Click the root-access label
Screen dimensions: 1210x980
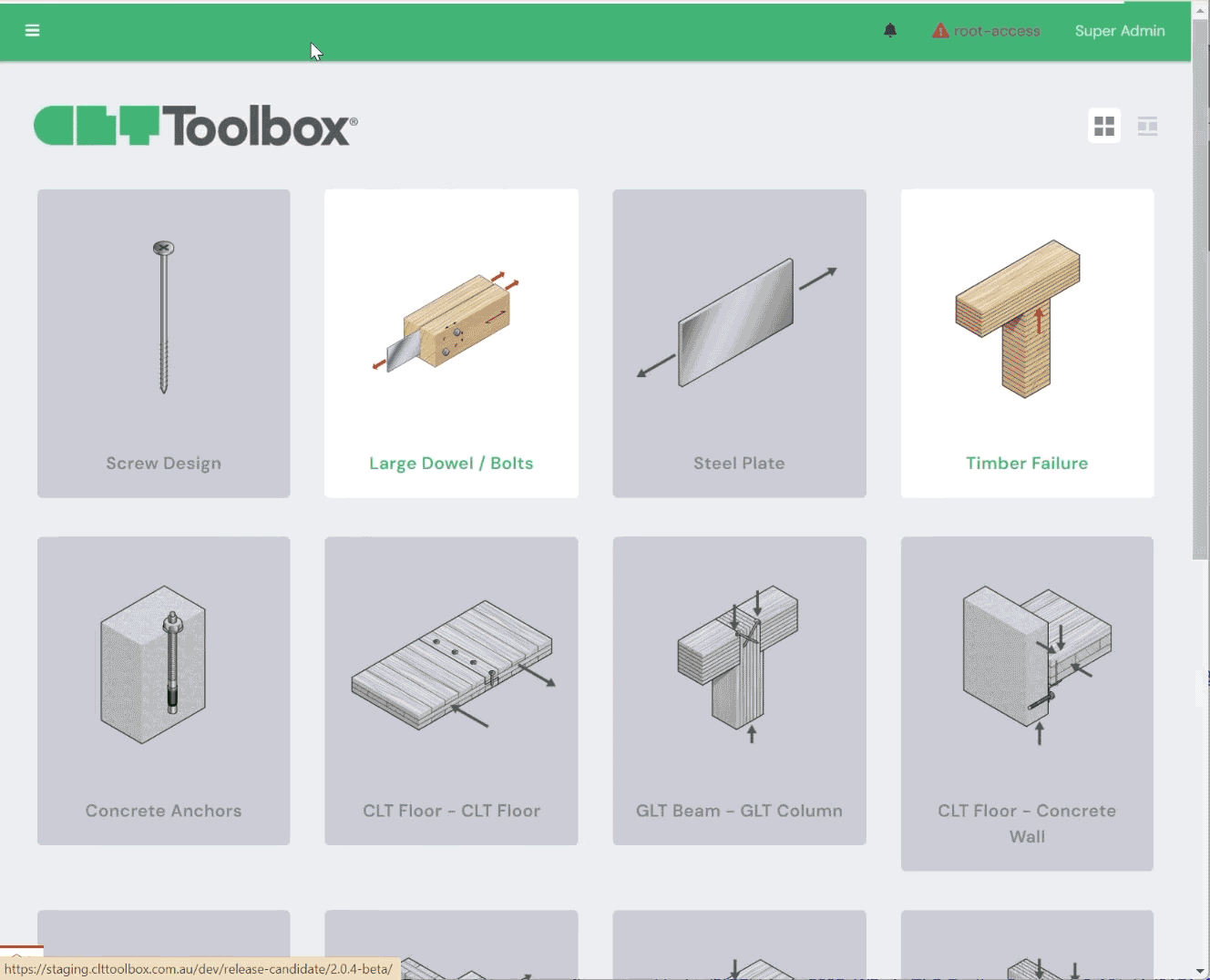997,31
